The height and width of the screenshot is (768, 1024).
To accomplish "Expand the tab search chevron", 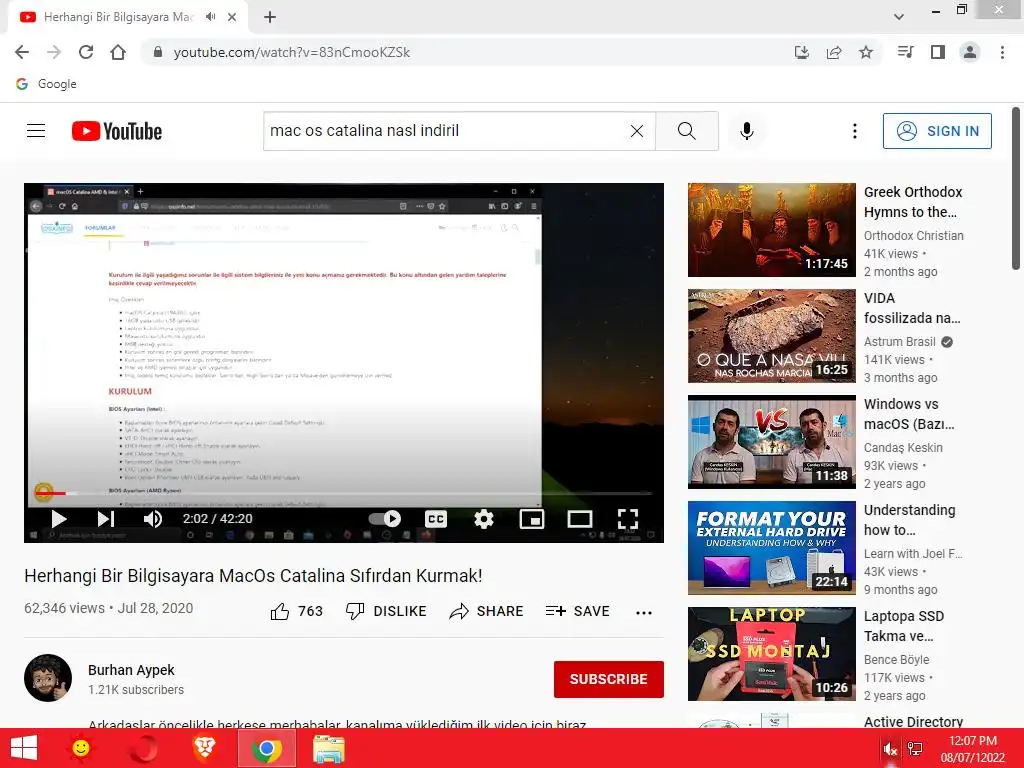I will pyautogui.click(x=899, y=17).
